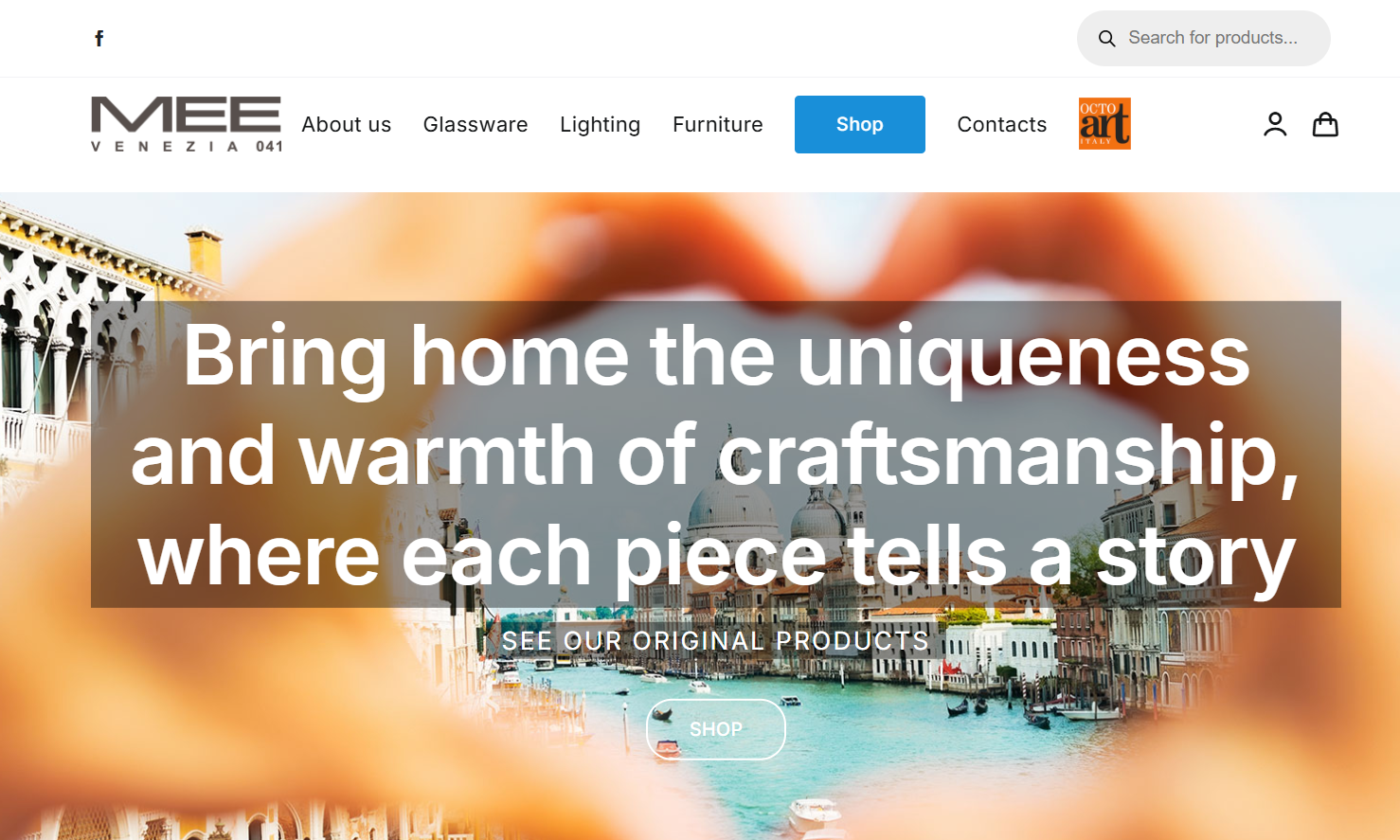This screenshot has height=840, width=1400.
Task: Click 'SEE OUR ORIGINAL PRODUCTS' text
Action: point(716,641)
